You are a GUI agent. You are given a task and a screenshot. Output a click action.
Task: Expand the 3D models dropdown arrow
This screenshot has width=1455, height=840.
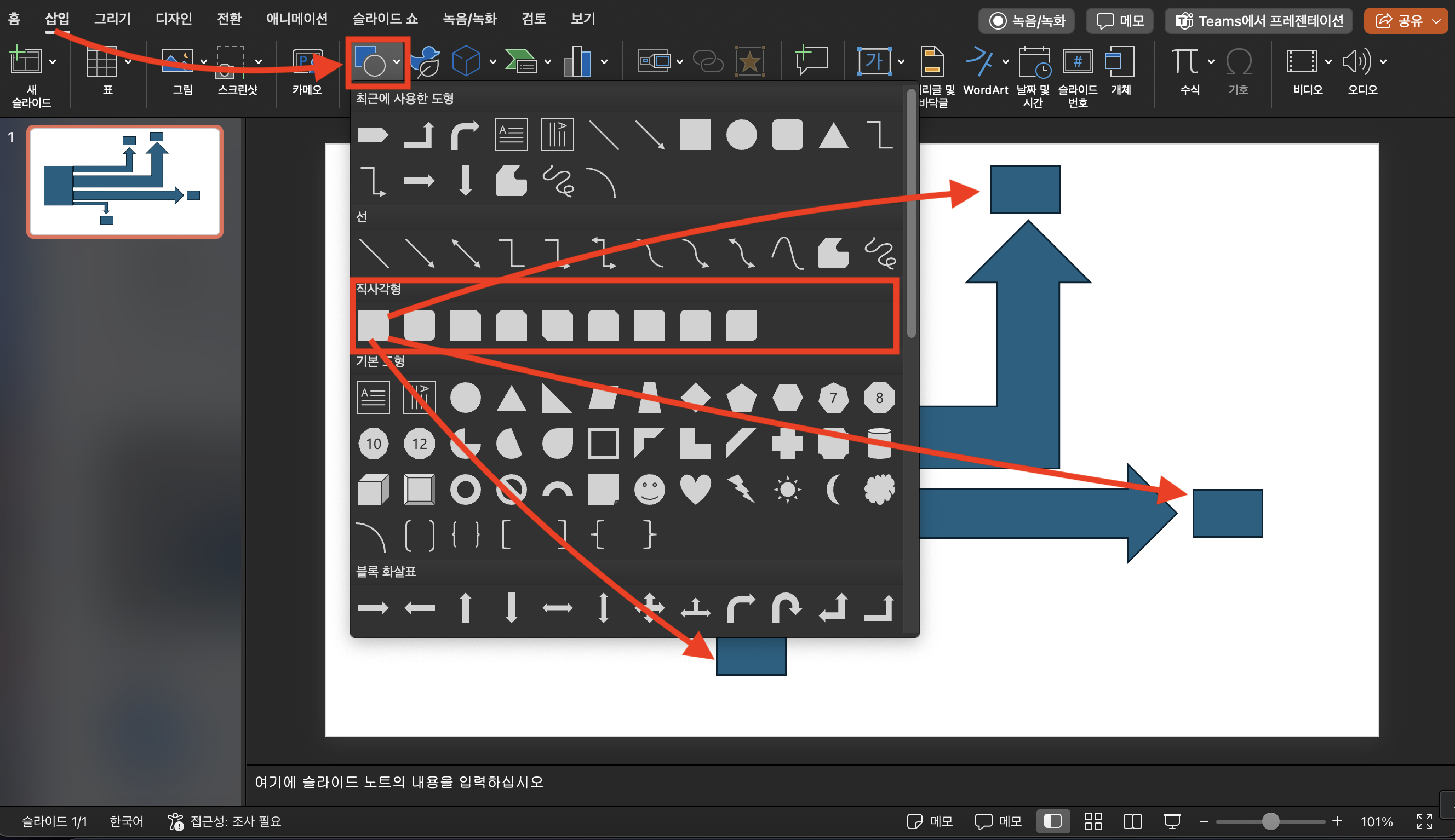tap(492, 62)
